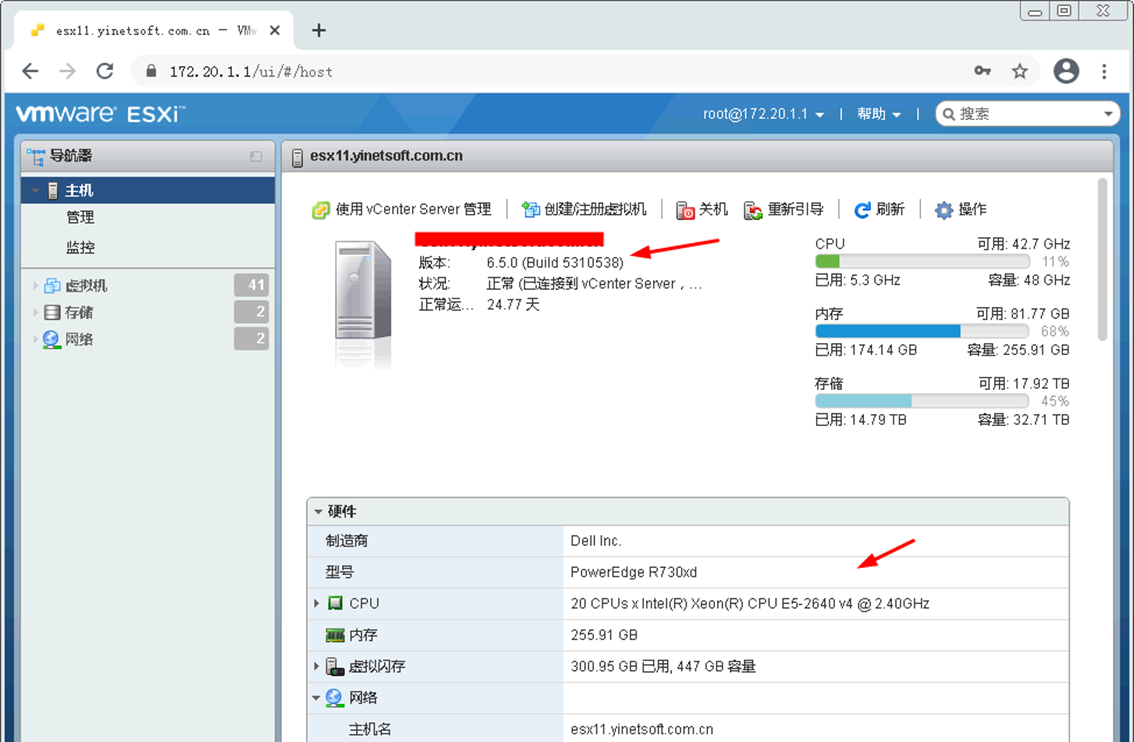Click the CPU usage bar at 11%

(922, 261)
